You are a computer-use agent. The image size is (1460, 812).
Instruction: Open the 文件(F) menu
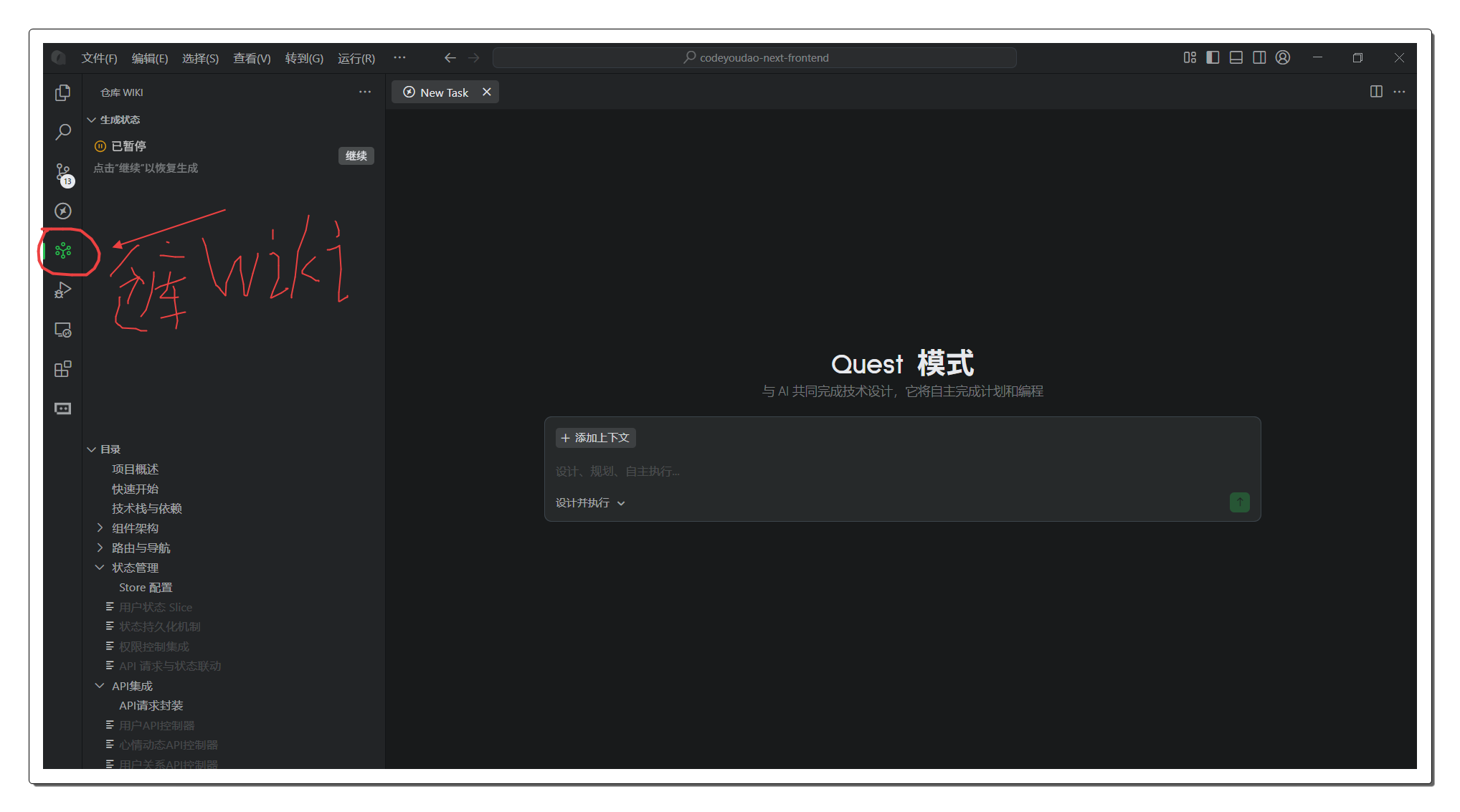click(99, 58)
